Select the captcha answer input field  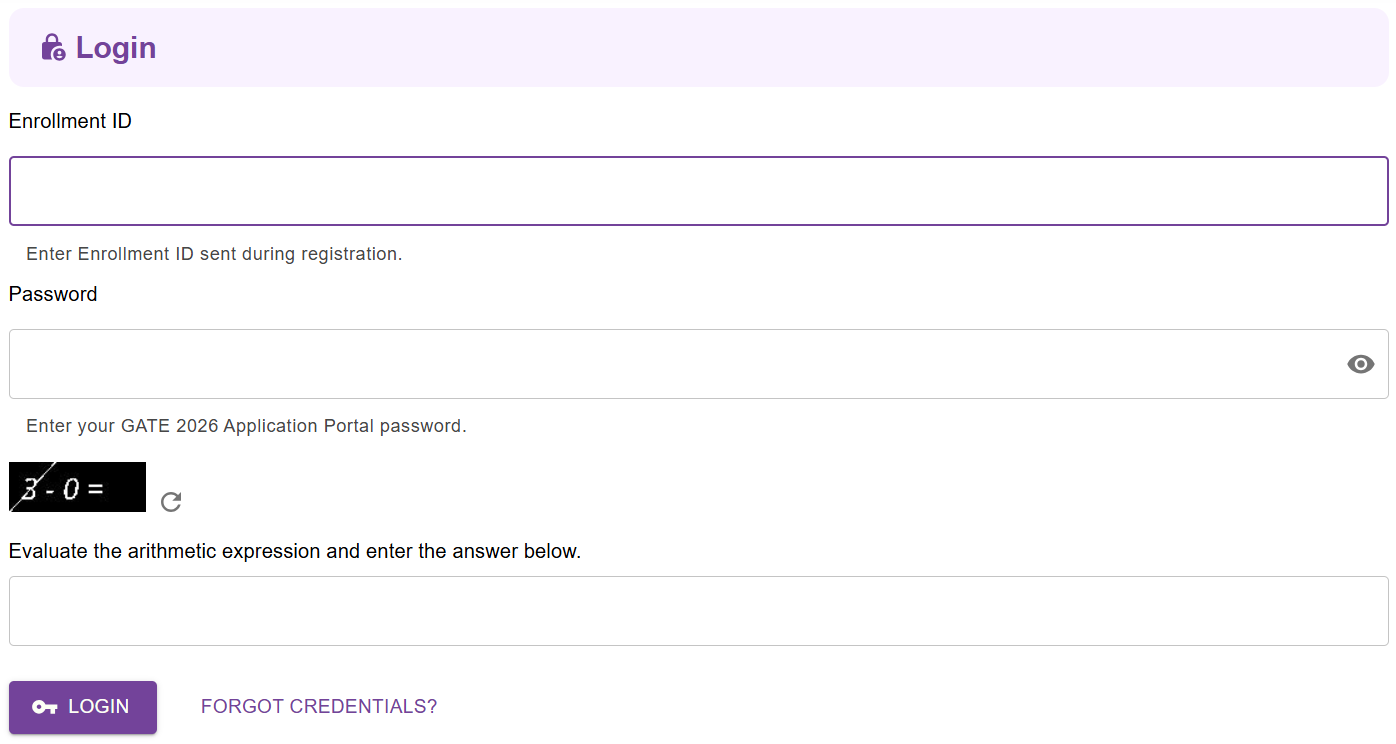point(698,611)
